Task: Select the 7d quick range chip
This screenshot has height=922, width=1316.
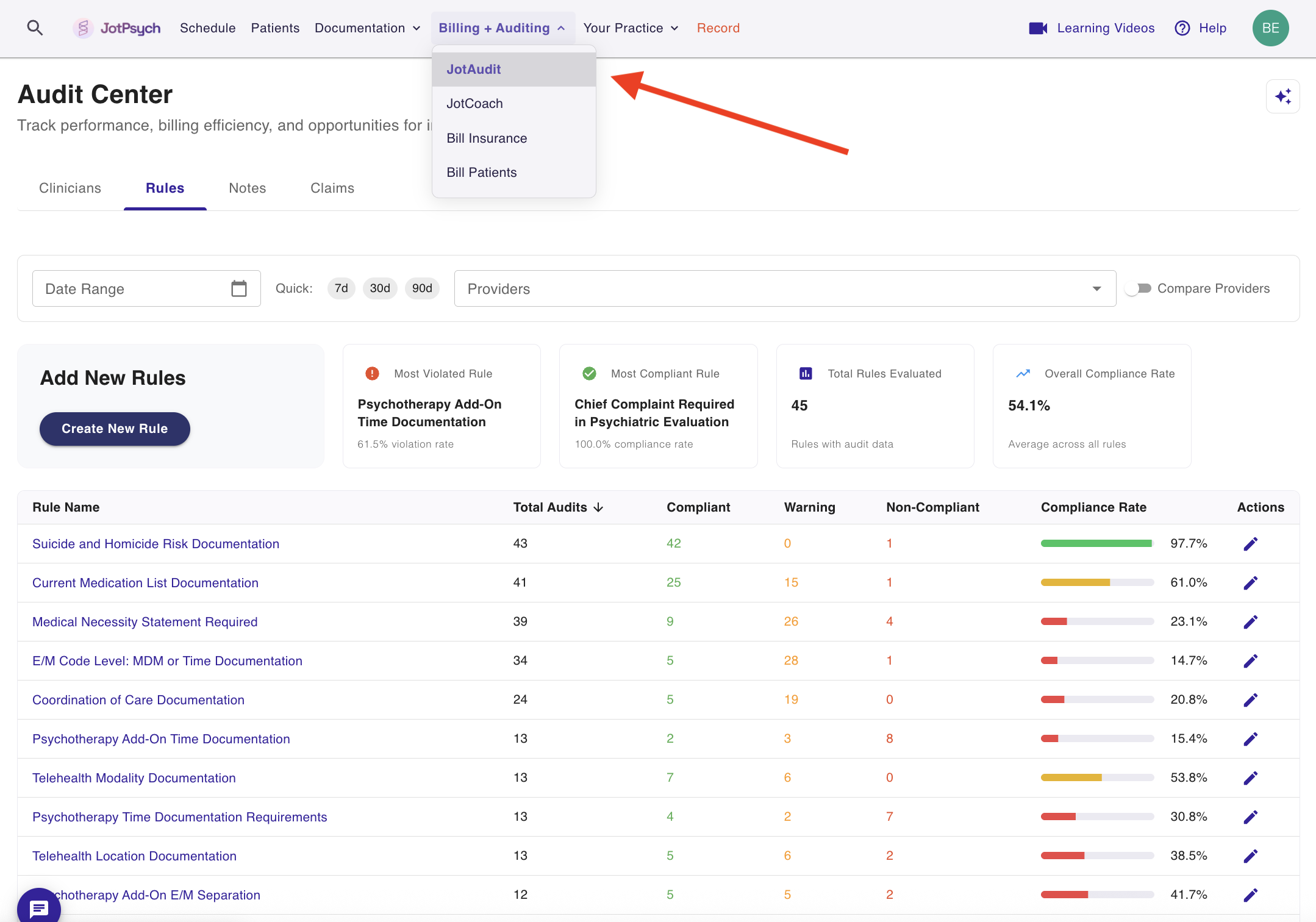Action: (x=341, y=288)
